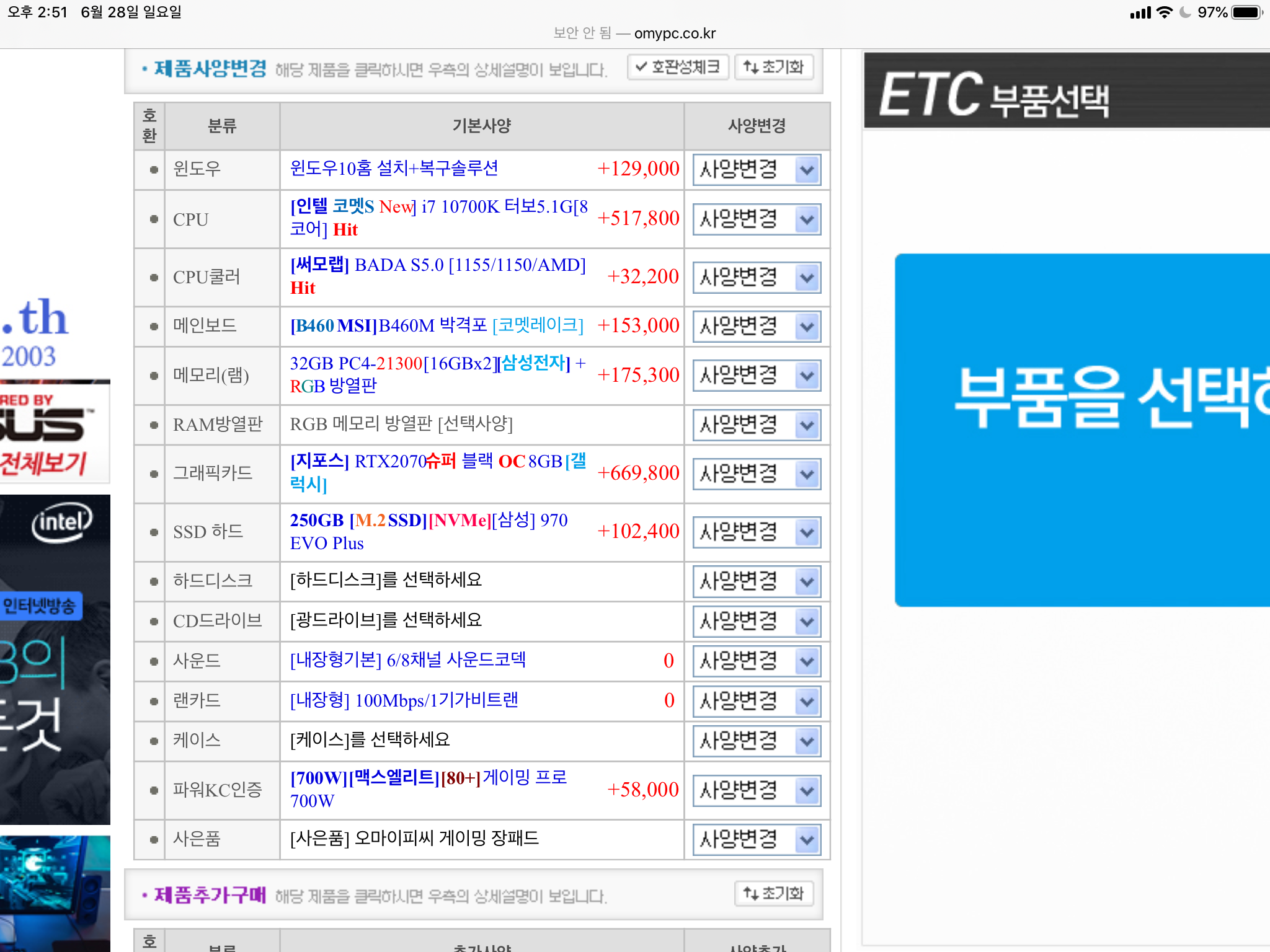Open the B460M 박격포 motherboard link
This screenshot has height=952, width=1270.
point(437,325)
